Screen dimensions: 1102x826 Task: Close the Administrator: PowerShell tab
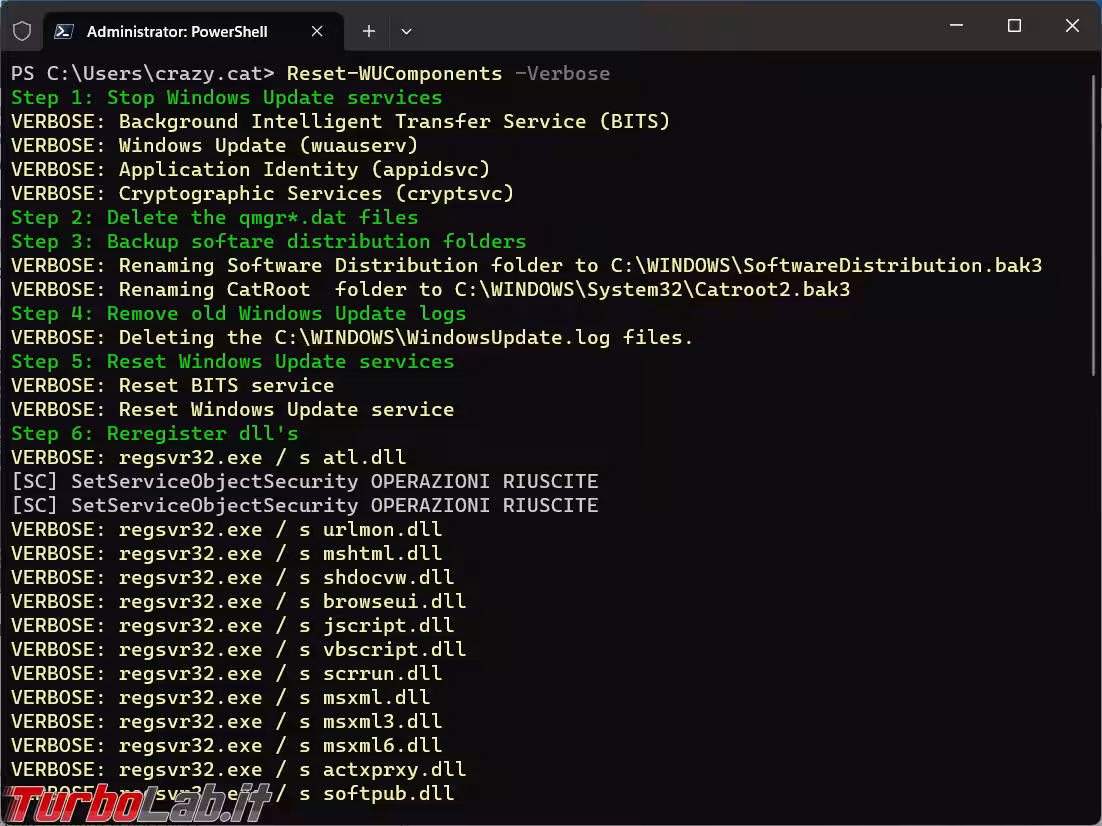click(317, 31)
